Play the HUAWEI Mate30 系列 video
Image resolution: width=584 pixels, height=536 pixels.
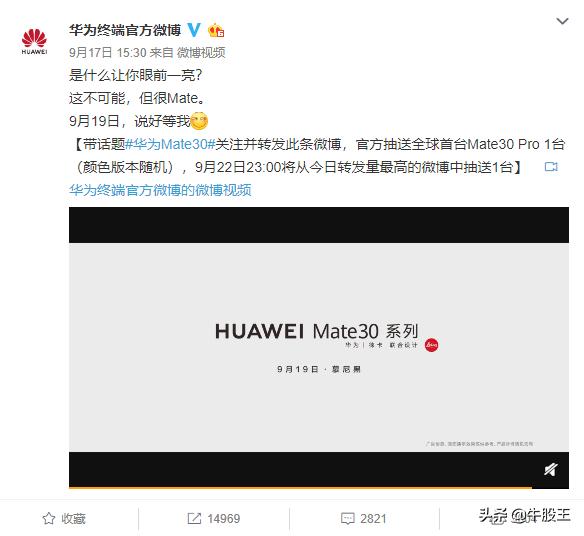coord(319,347)
